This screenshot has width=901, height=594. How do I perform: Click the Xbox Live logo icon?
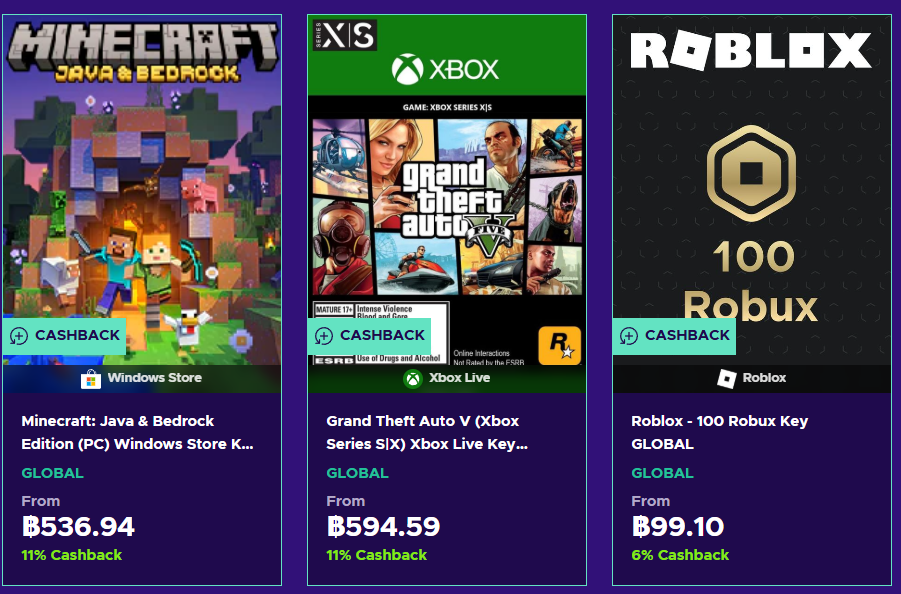[x=413, y=379]
